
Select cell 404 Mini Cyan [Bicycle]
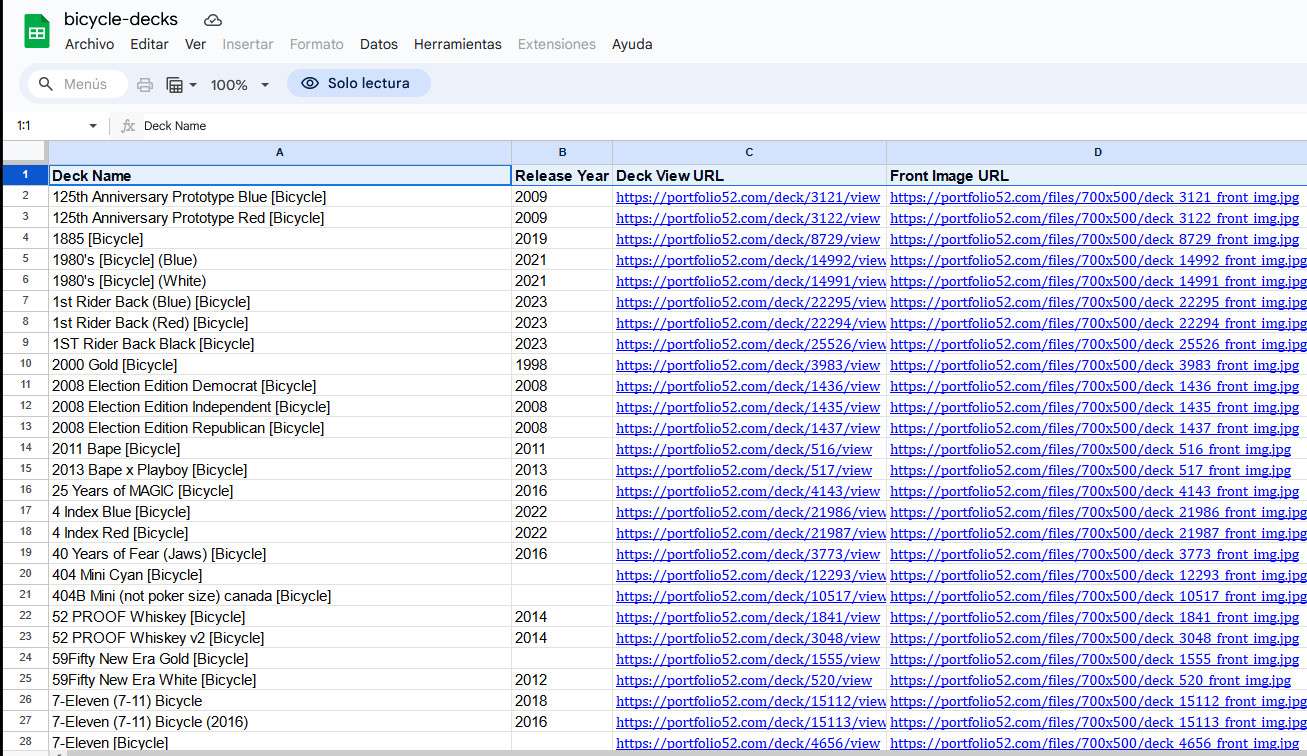pos(280,575)
